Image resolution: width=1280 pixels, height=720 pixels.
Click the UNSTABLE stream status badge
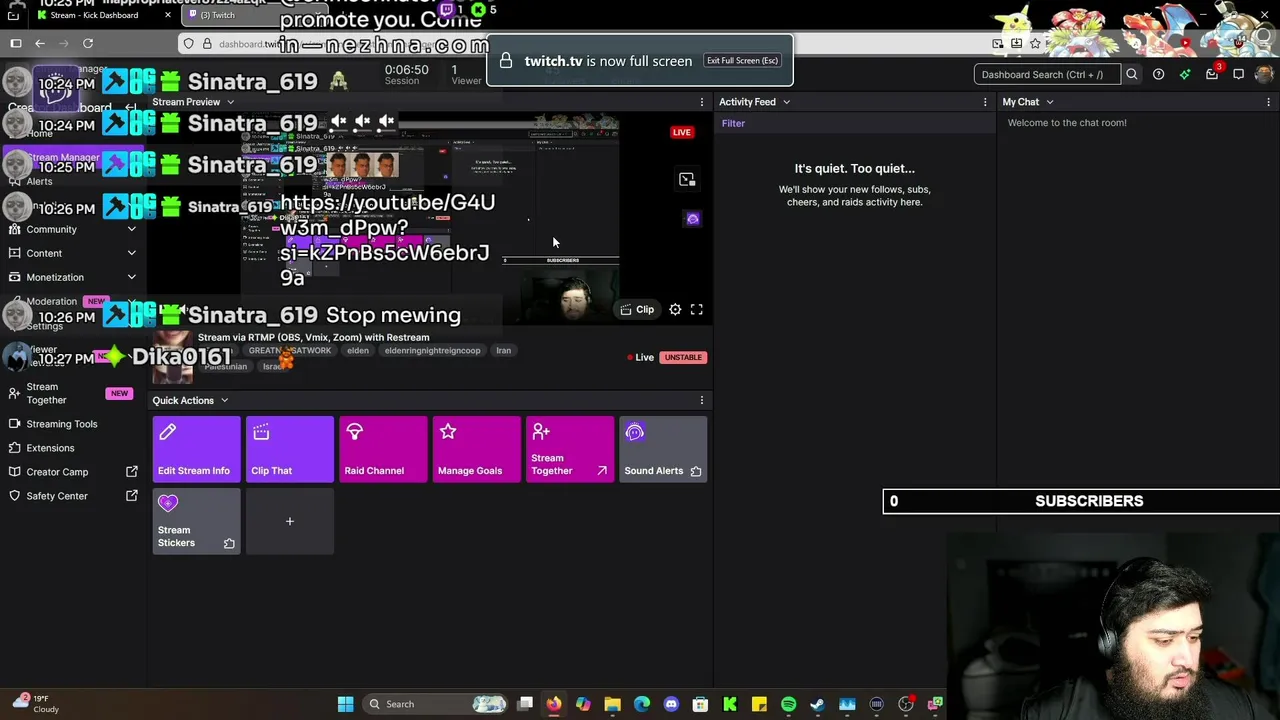tap(683, 358)
